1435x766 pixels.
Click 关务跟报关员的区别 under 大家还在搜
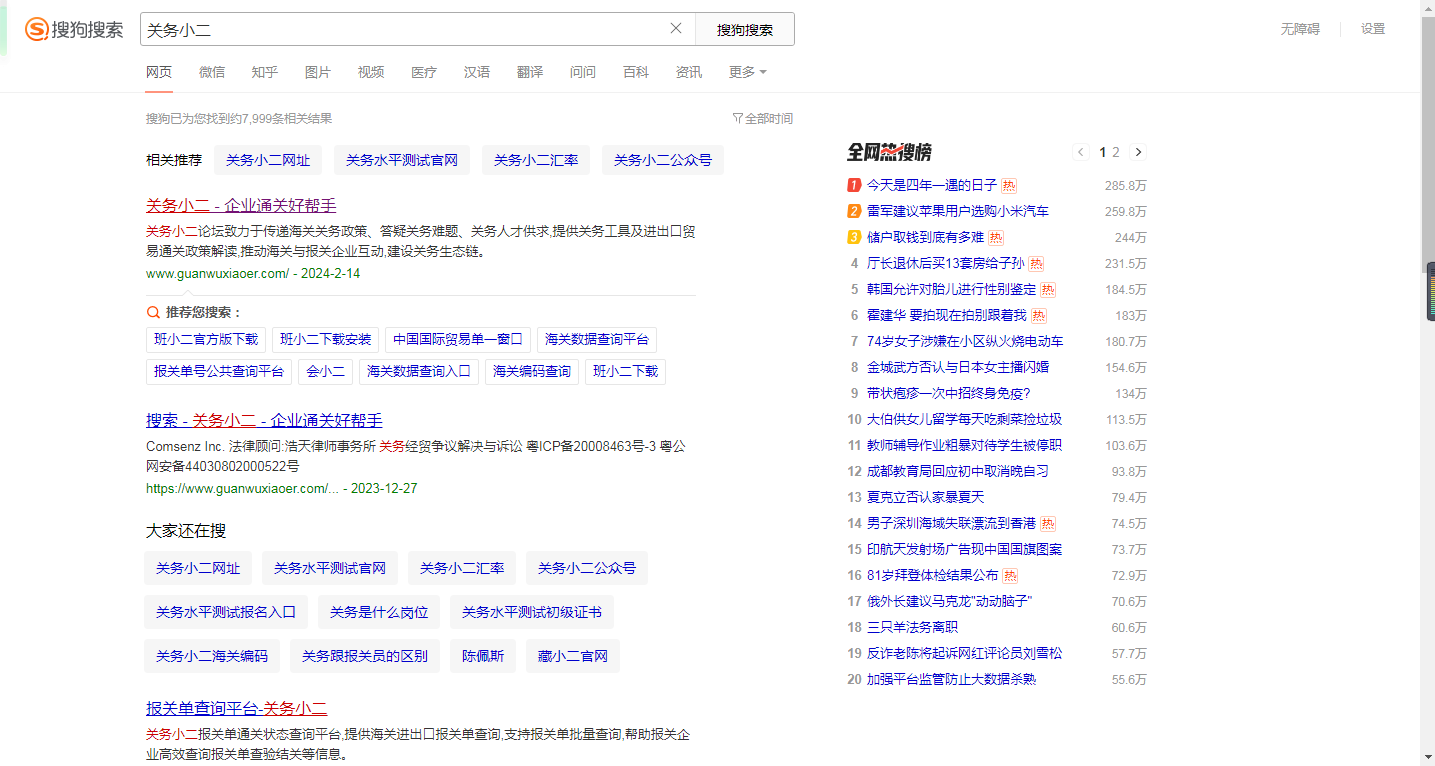tap(365, 656)
